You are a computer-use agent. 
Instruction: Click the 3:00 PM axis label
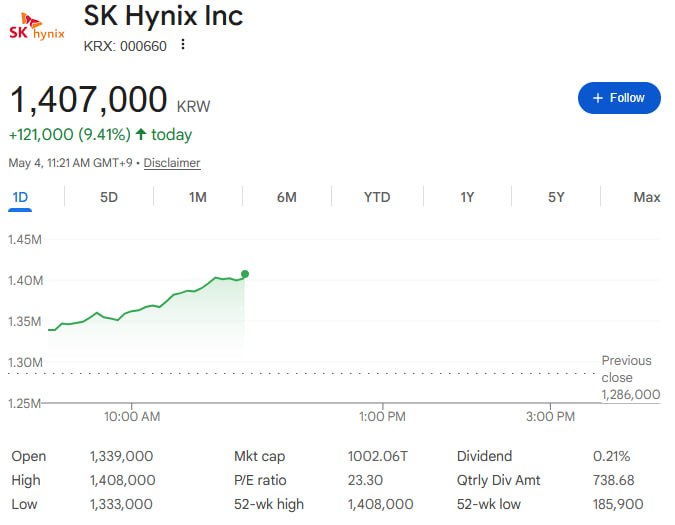click(550, 417)
